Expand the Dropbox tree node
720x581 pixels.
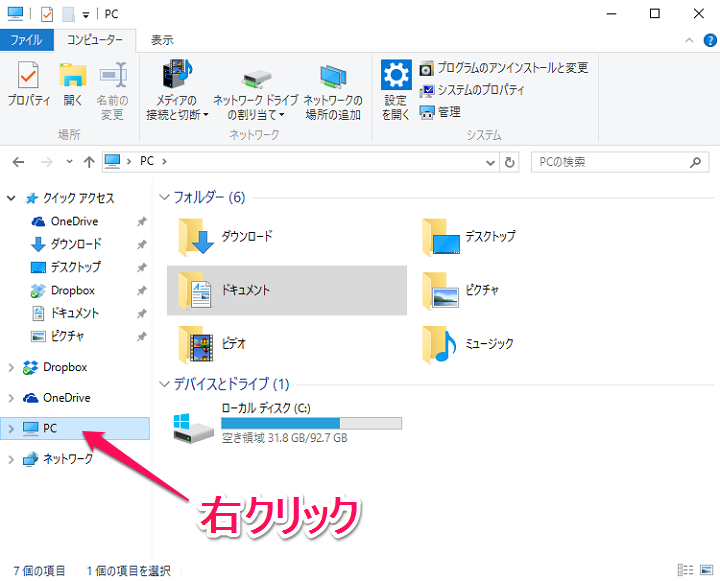coord(11,367)
